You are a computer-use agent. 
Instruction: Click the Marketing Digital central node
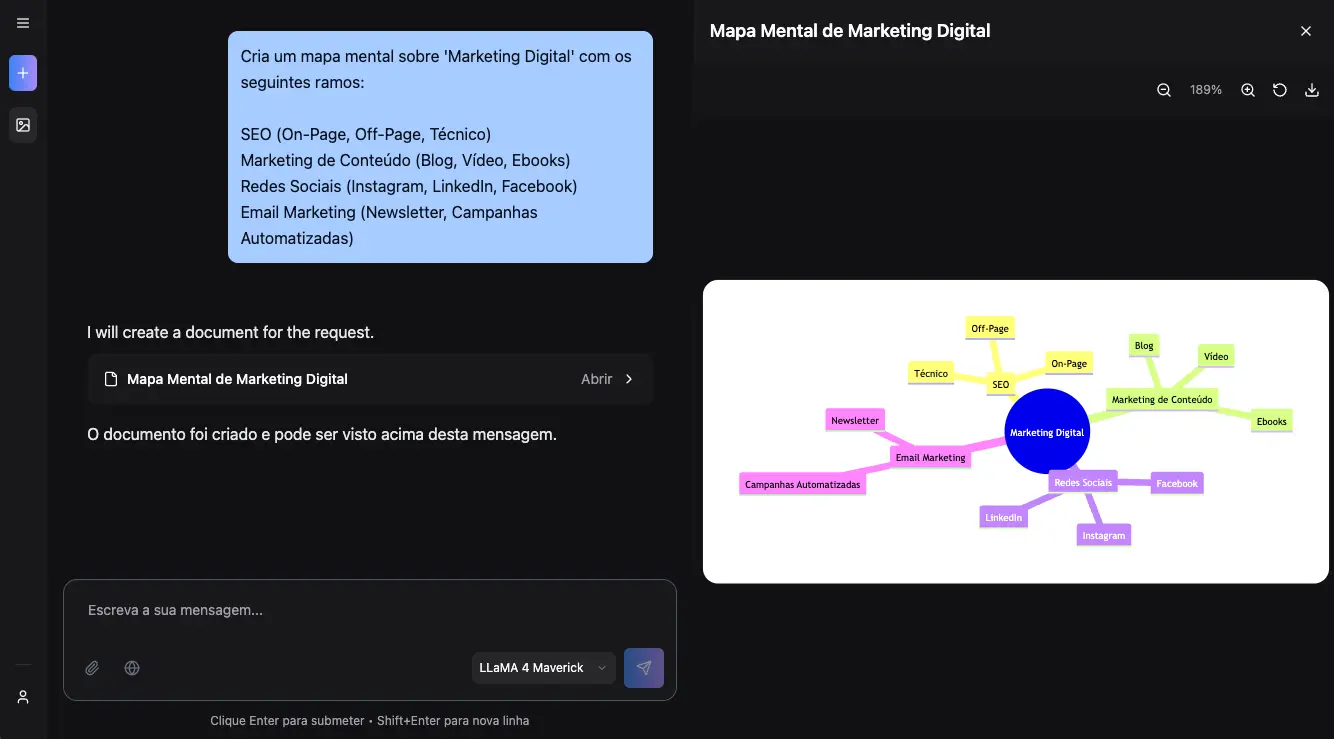1047,432
